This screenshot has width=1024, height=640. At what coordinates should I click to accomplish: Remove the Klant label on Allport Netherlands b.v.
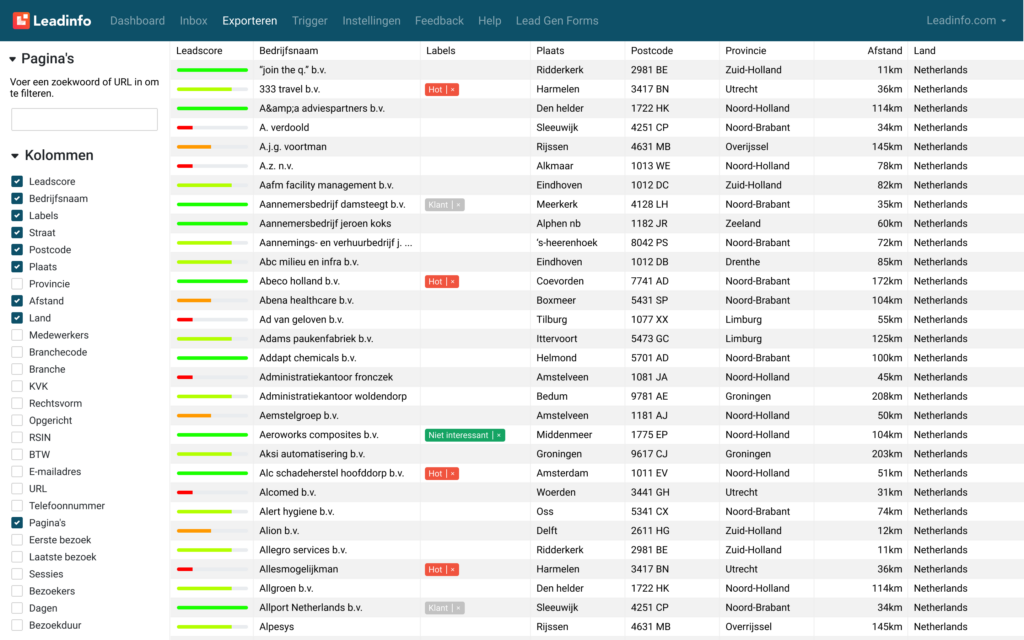click(458, 608)
